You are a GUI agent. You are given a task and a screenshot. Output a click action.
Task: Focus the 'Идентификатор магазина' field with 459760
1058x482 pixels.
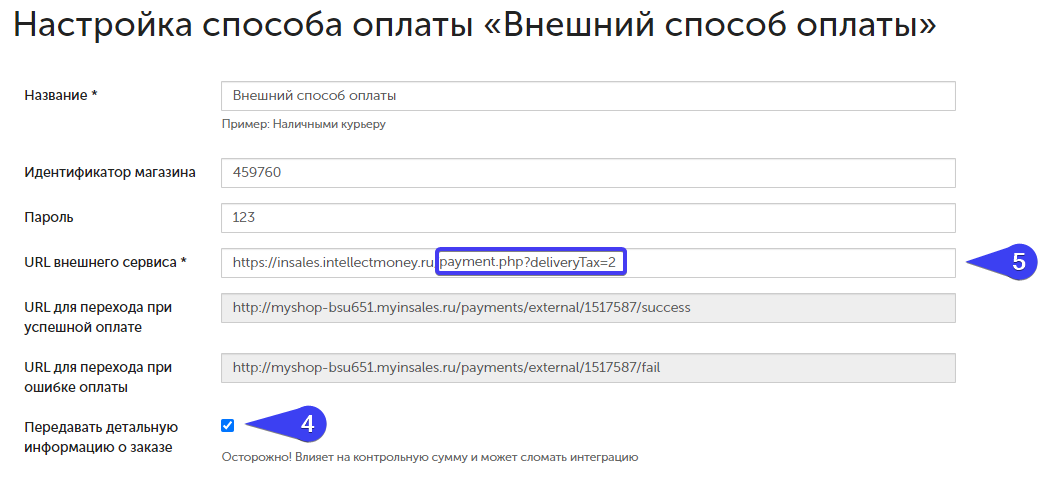coord(588,172)
